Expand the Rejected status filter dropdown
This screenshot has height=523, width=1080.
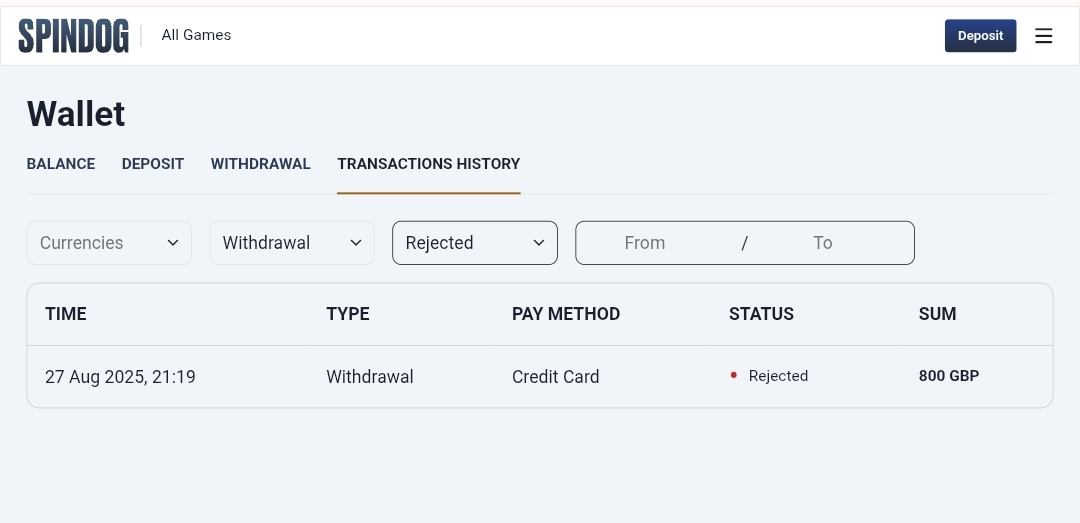click(x=475, y=243)
